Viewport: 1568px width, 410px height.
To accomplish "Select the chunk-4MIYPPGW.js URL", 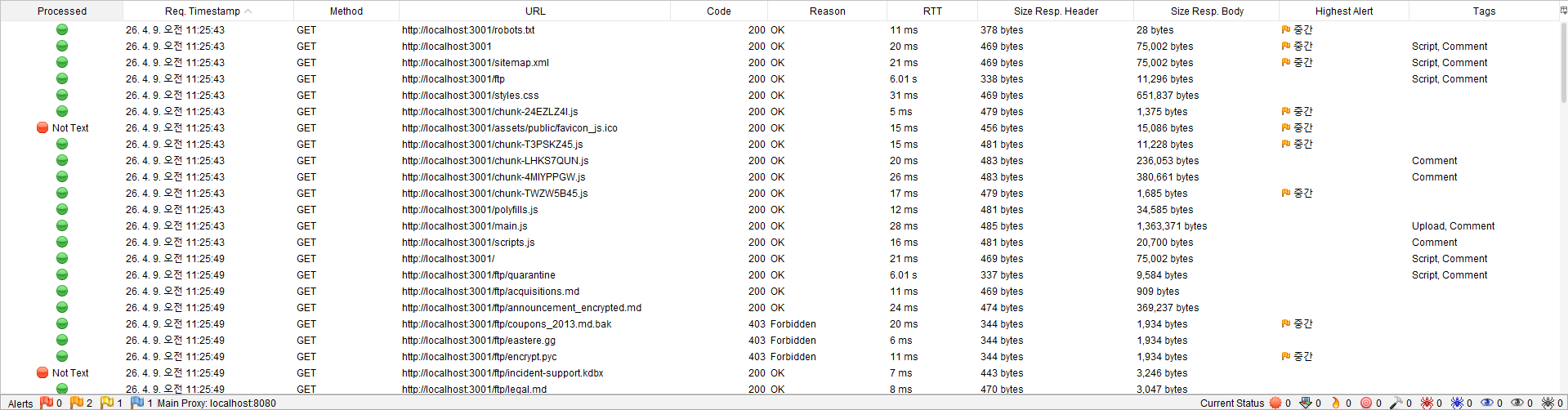I will (494, 176).
